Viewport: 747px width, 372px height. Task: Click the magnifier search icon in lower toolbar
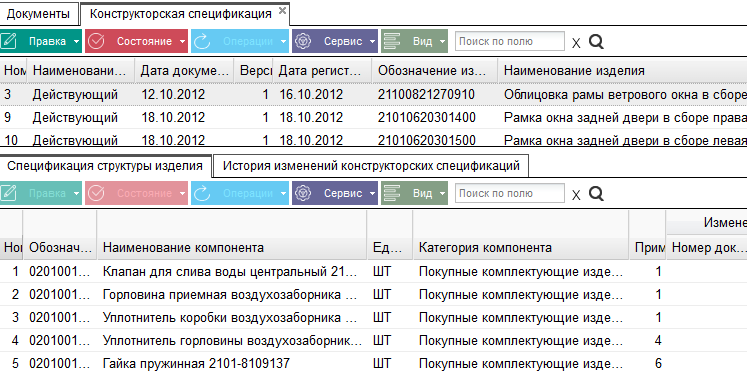596,193
